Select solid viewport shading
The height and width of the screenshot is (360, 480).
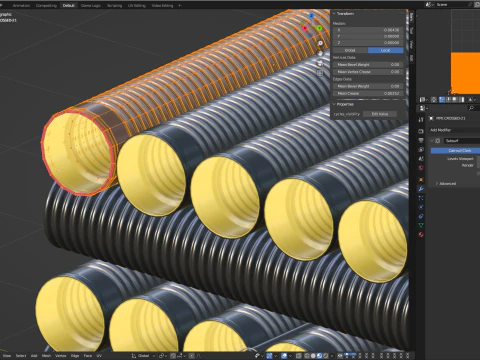coord(313,356)
